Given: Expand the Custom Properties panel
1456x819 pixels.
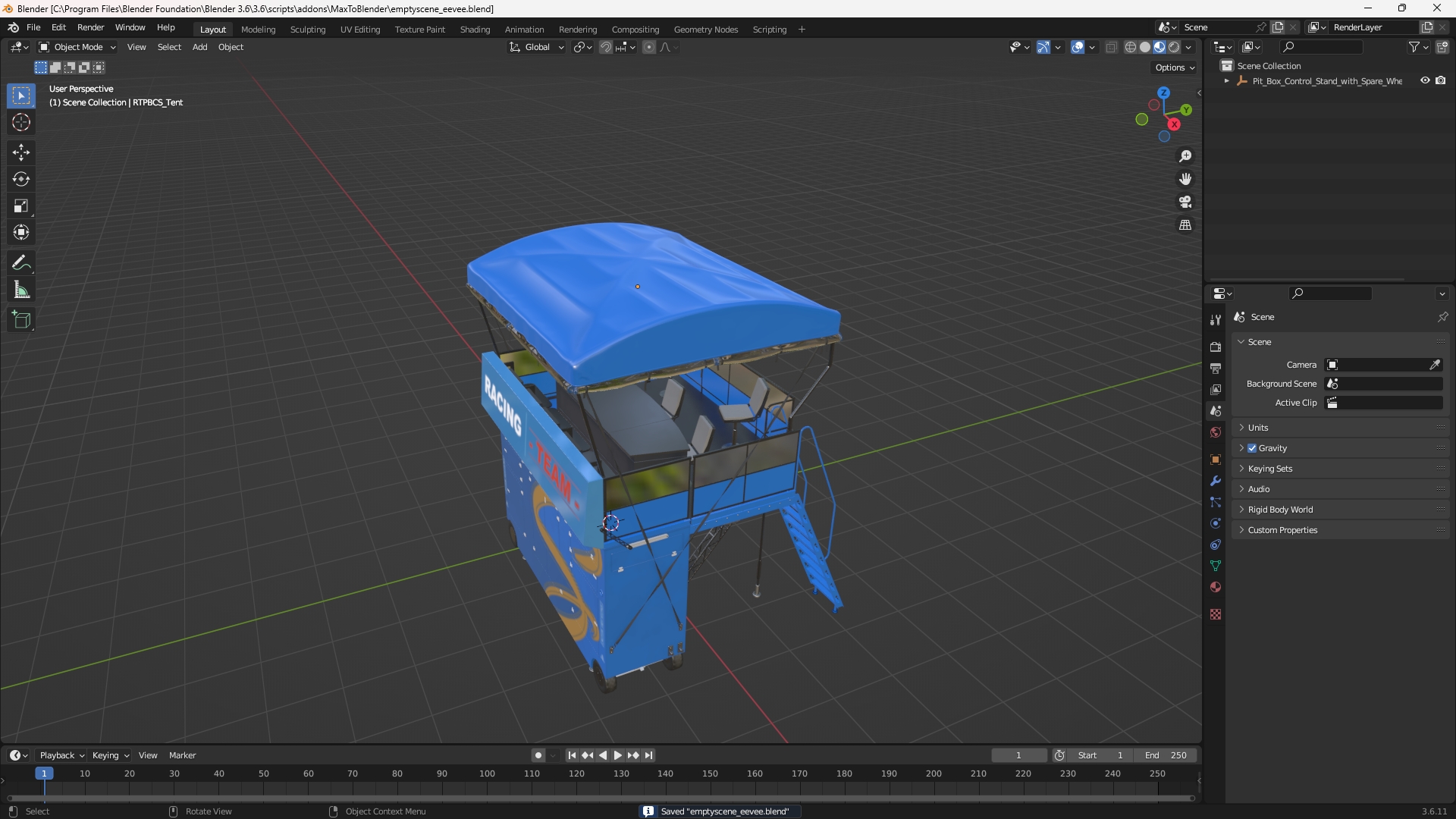Looking at the screenshot, I should coord(1340,530).
